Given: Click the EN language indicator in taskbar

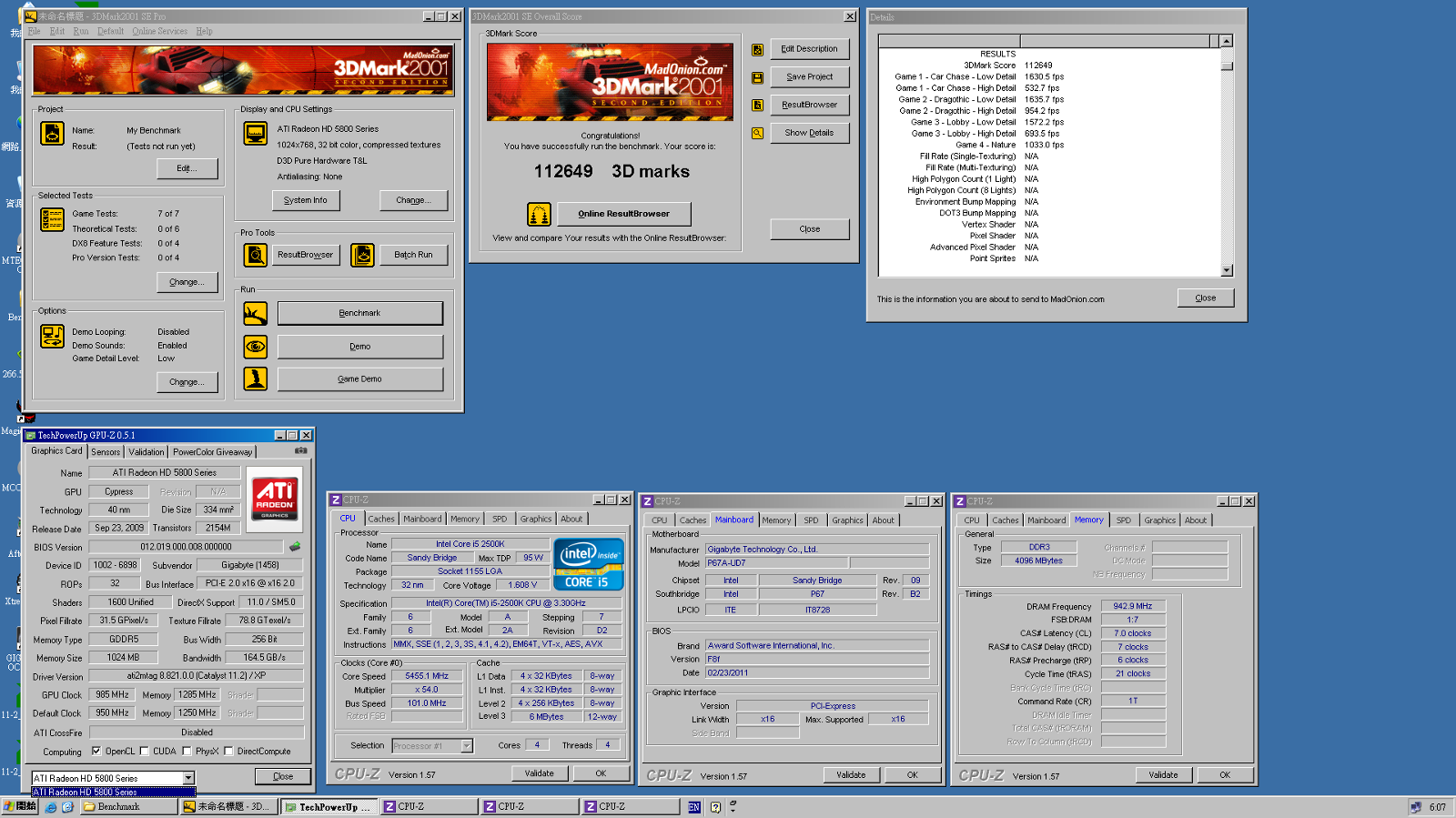Looking at the screenshot, I should click(694, 807).
